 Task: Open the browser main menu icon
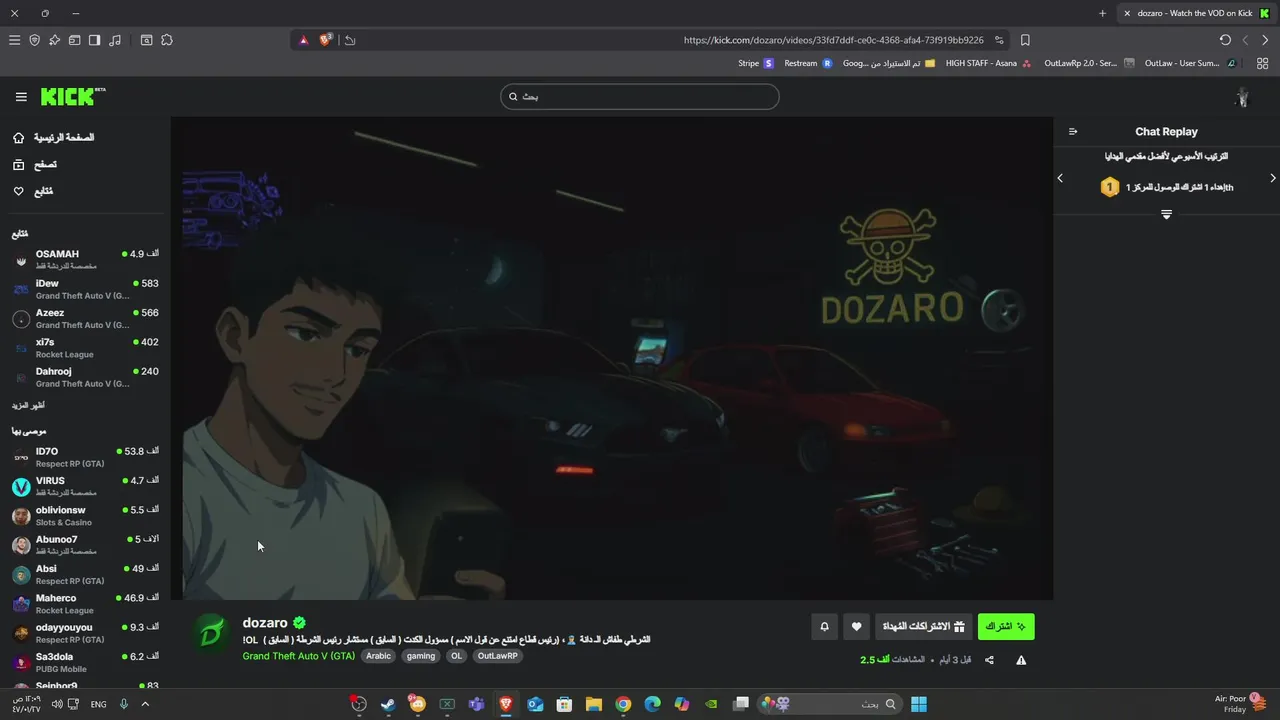[x=14, y=40]
